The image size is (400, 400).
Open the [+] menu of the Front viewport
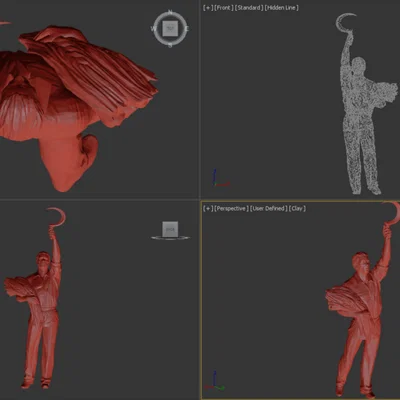(x=208, y=8)
